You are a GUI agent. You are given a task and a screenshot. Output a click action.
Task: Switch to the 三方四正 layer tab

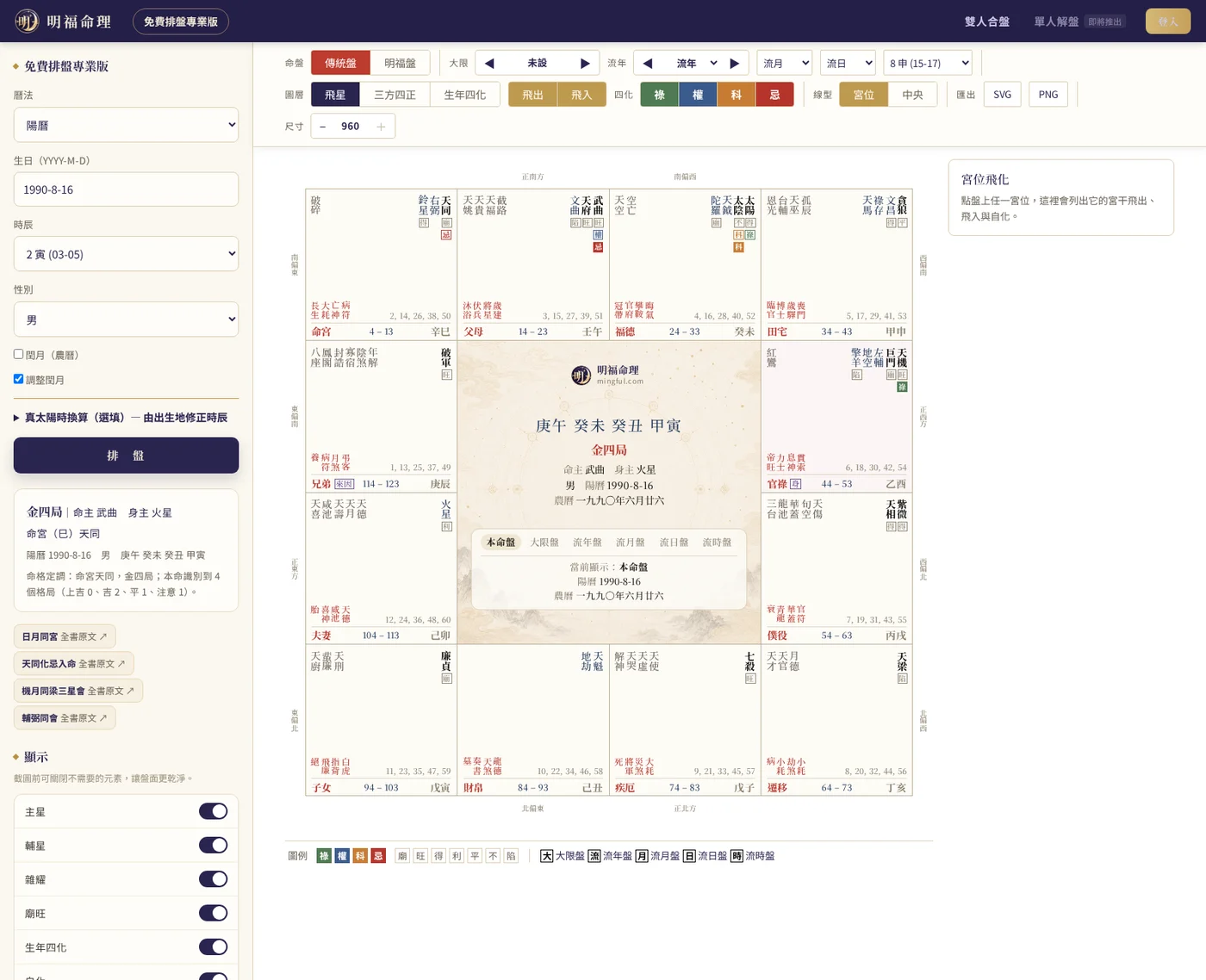[x=395, y=95]
